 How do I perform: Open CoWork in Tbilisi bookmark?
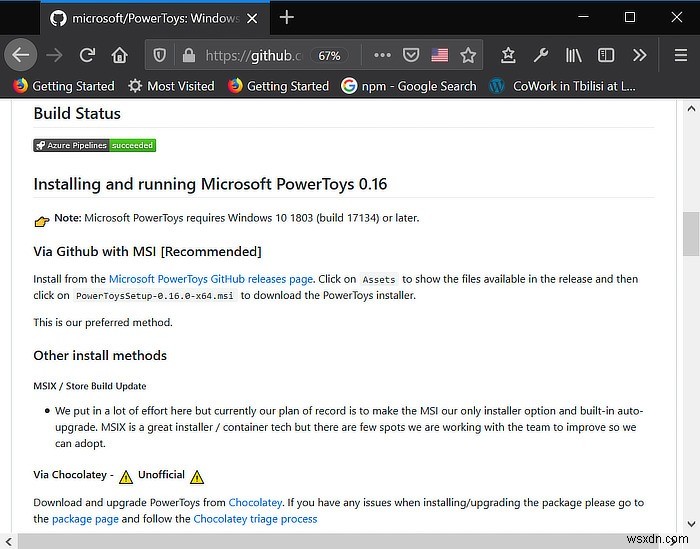pos(562,86)
